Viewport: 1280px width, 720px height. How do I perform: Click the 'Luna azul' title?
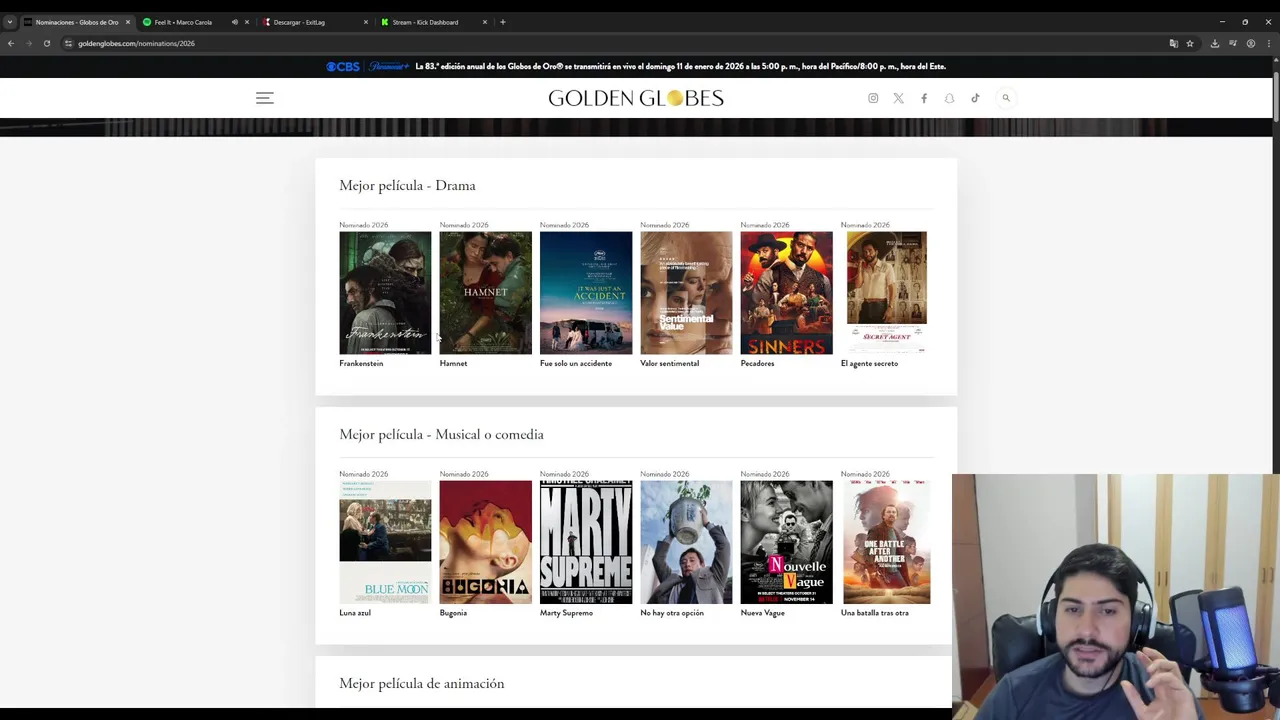355,612
